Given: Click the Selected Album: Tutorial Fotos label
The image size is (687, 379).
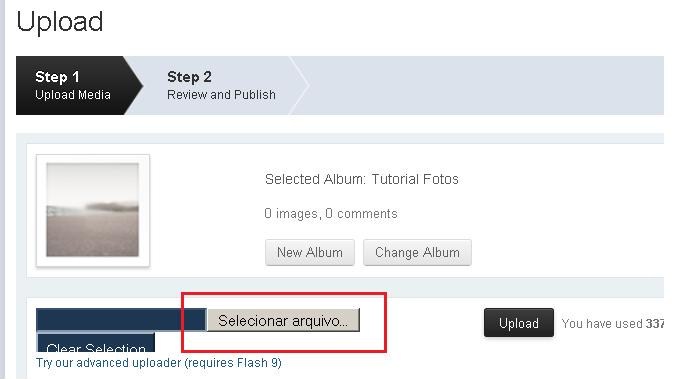Looking at the screenshot, I should pos(361,179).
